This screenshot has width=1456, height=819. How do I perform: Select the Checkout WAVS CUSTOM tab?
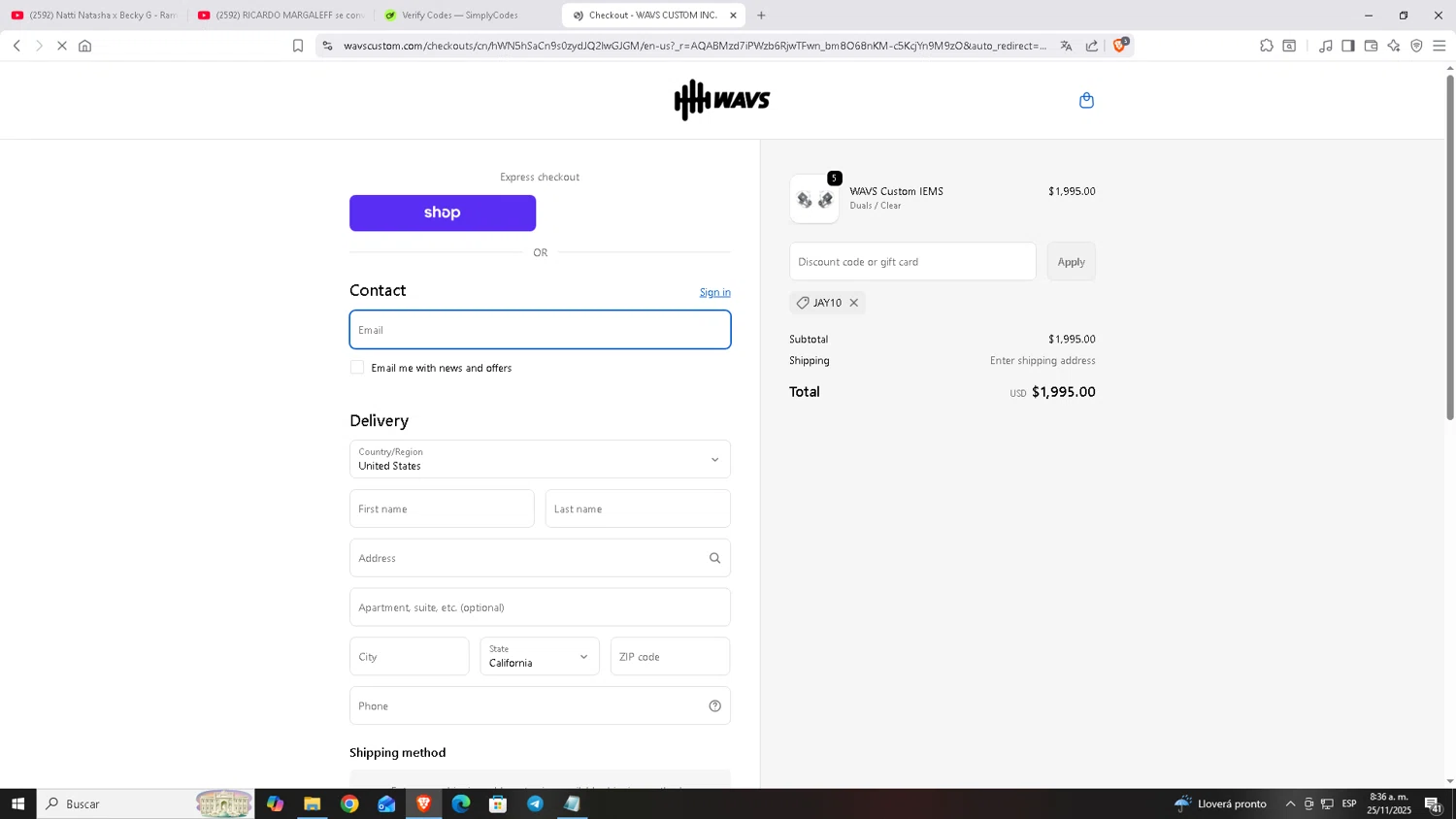[653, 16]
